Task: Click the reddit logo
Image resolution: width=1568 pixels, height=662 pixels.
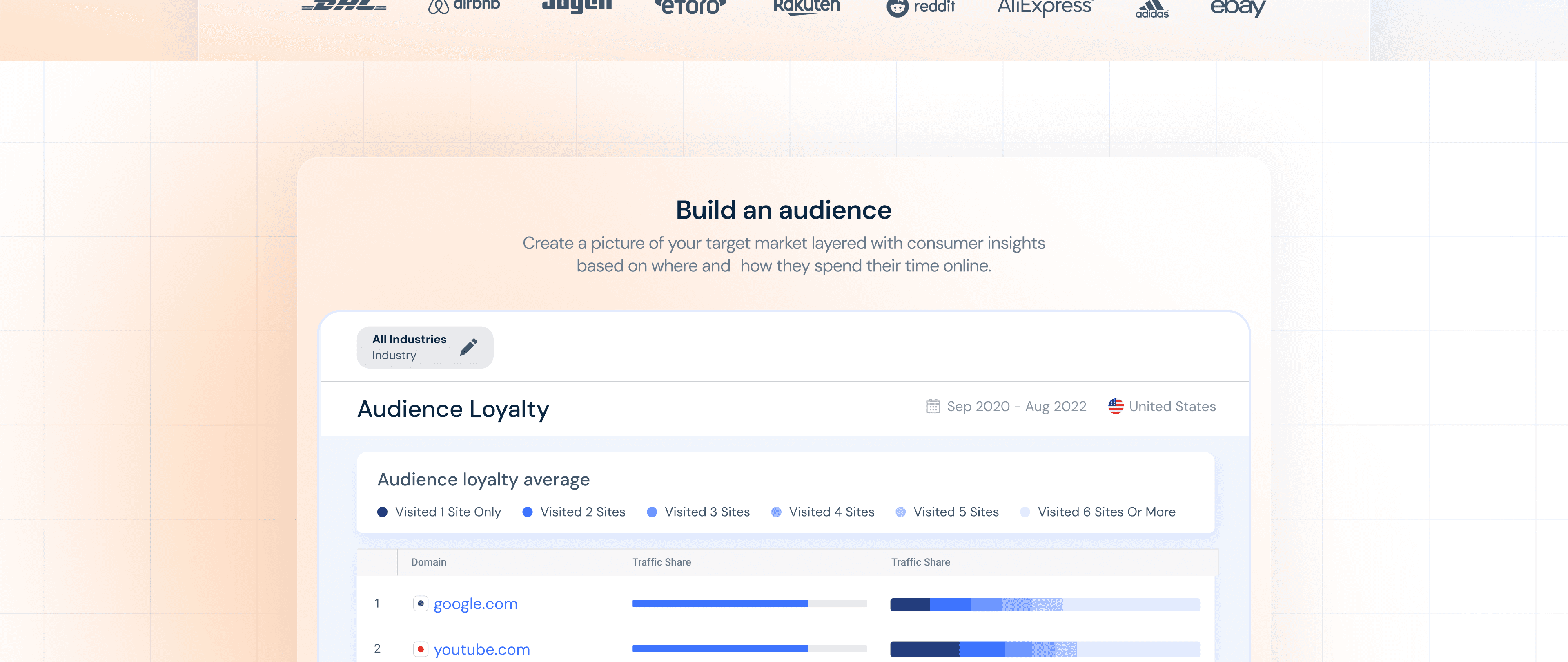Action: pyautogui.click(x=920, y=7)
